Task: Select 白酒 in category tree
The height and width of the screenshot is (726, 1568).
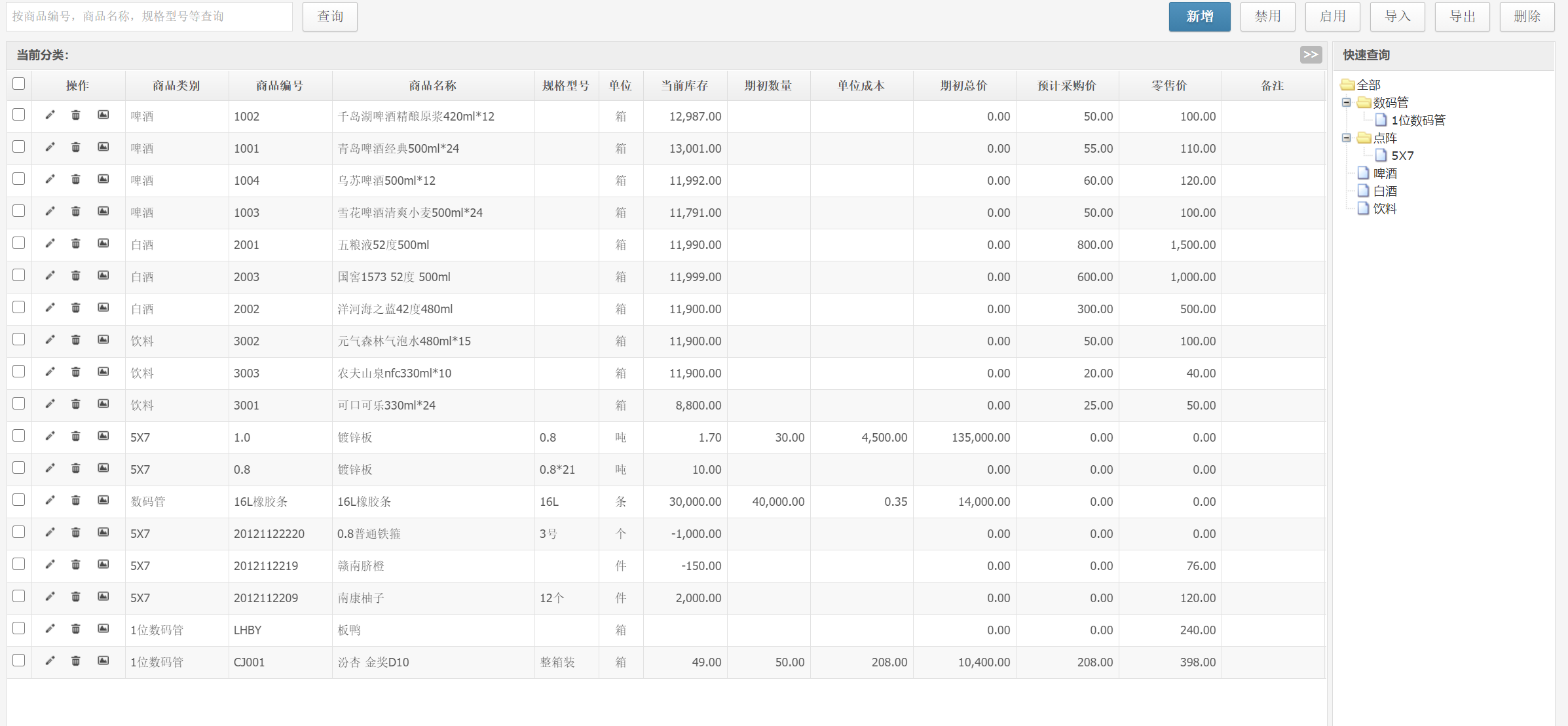Action: click(x=1385, y=191)
